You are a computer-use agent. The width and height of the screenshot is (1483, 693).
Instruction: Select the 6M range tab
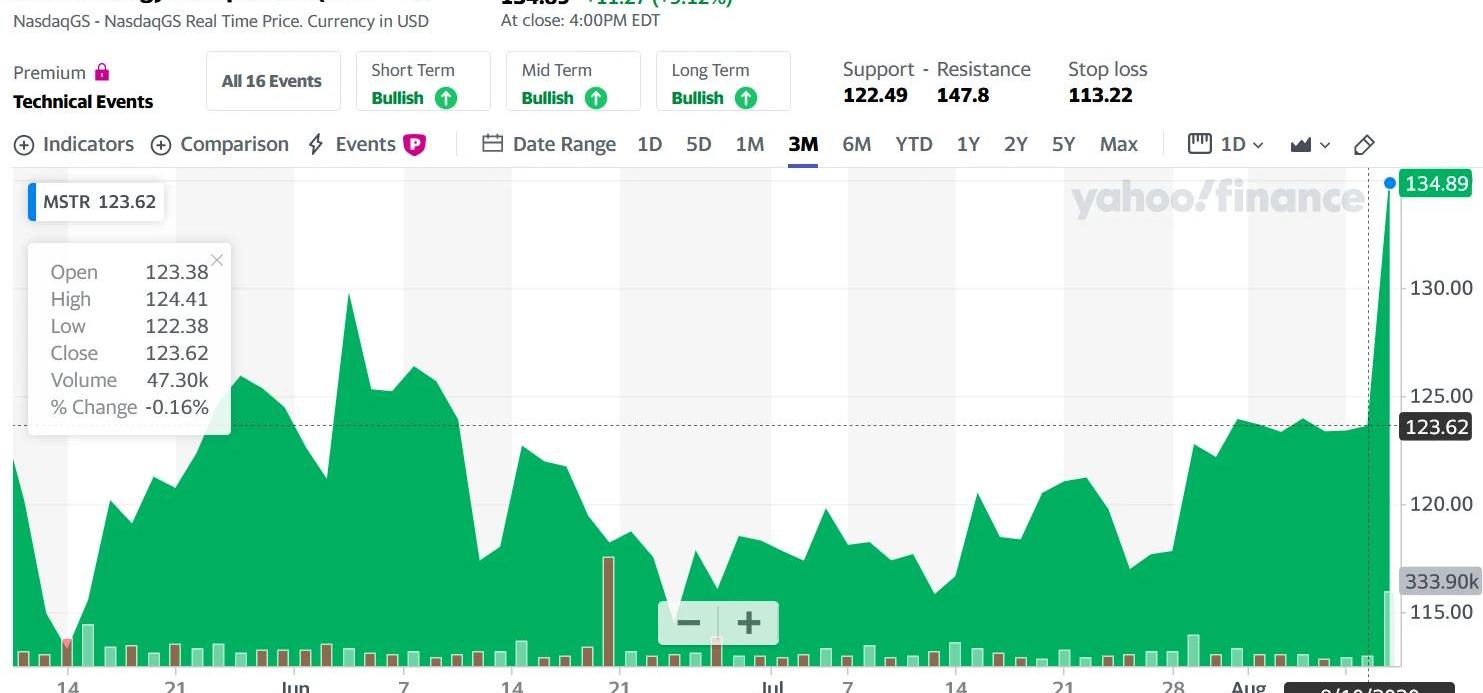pos(856,144)
